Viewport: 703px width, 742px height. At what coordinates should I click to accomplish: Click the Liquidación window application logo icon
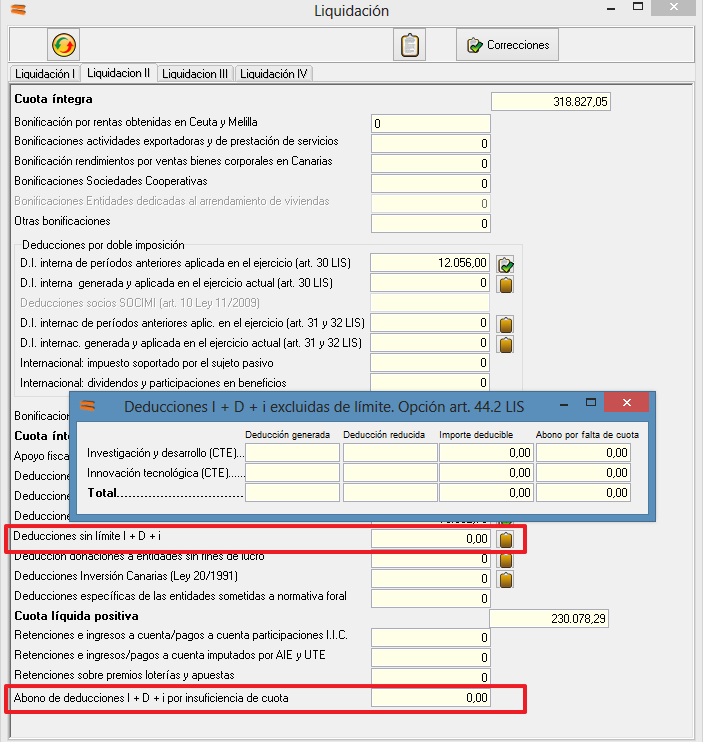(18, 9)
